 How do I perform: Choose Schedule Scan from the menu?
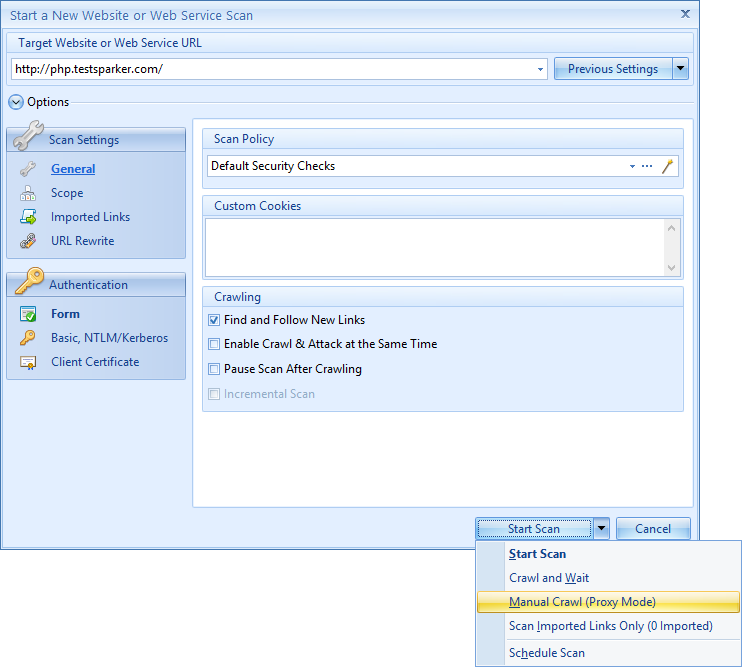tap(546, 653)
